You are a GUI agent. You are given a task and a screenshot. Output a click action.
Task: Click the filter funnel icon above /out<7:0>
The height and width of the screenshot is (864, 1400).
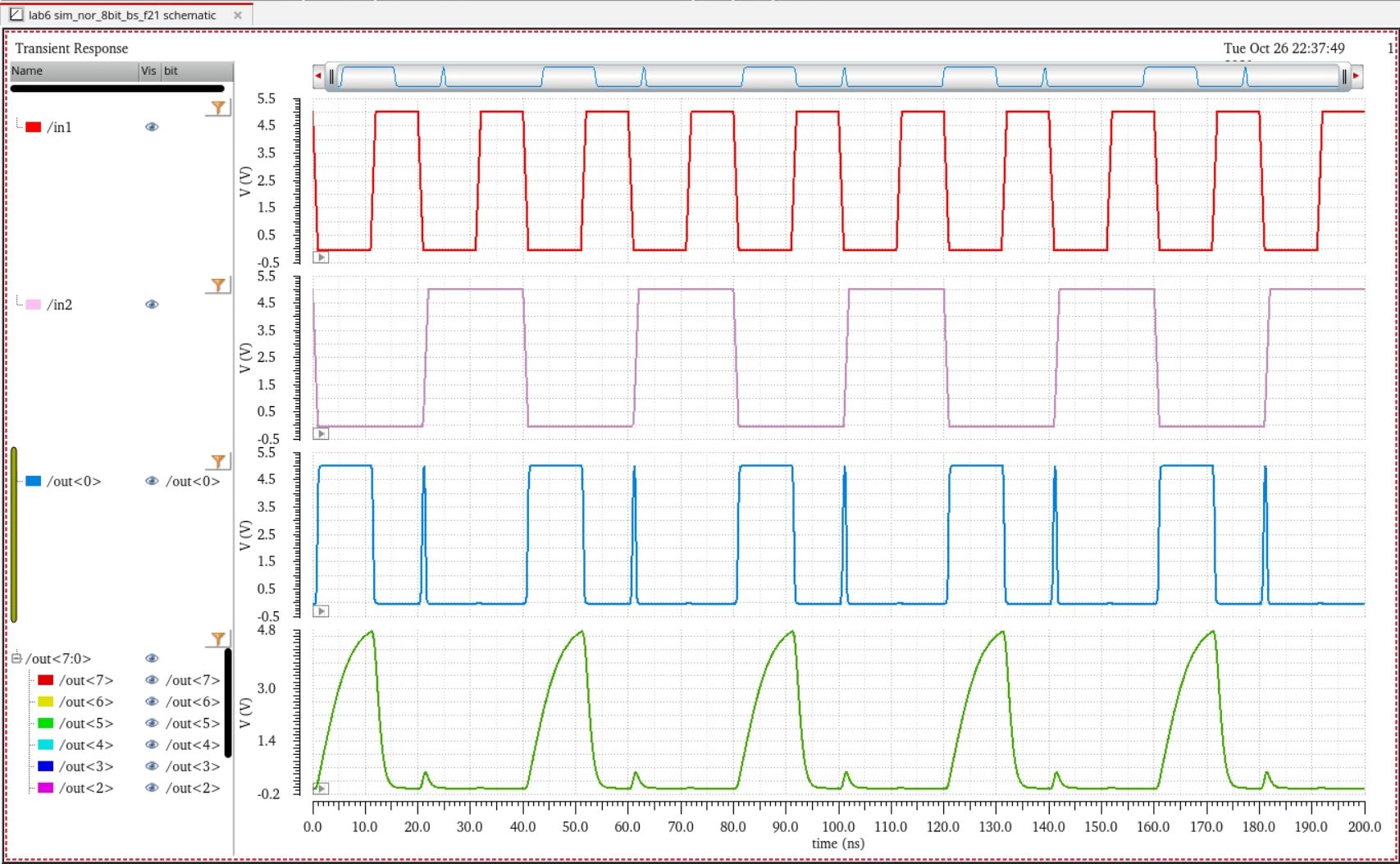(217, 638)
